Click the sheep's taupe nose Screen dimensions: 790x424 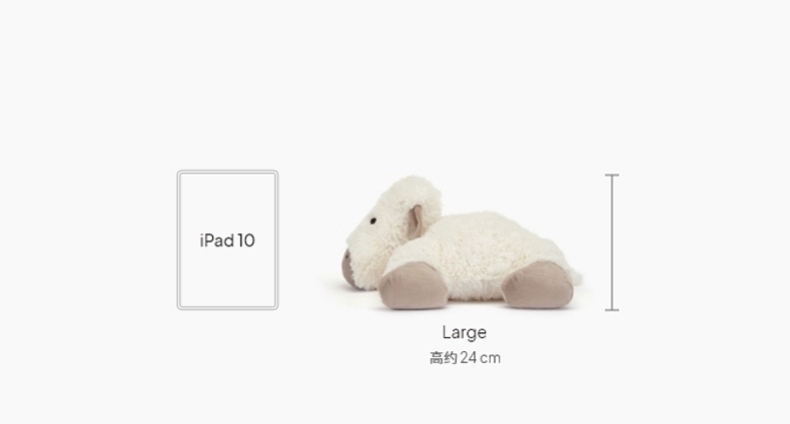[x=347, y=267]
